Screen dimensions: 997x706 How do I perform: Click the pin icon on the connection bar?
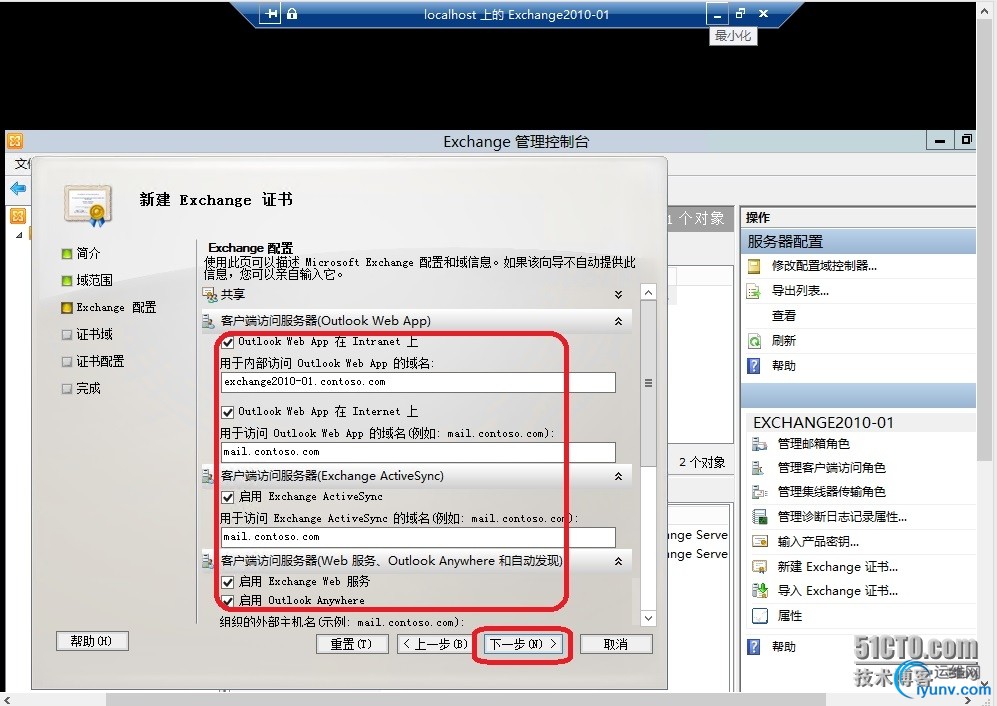click(271, 14)
